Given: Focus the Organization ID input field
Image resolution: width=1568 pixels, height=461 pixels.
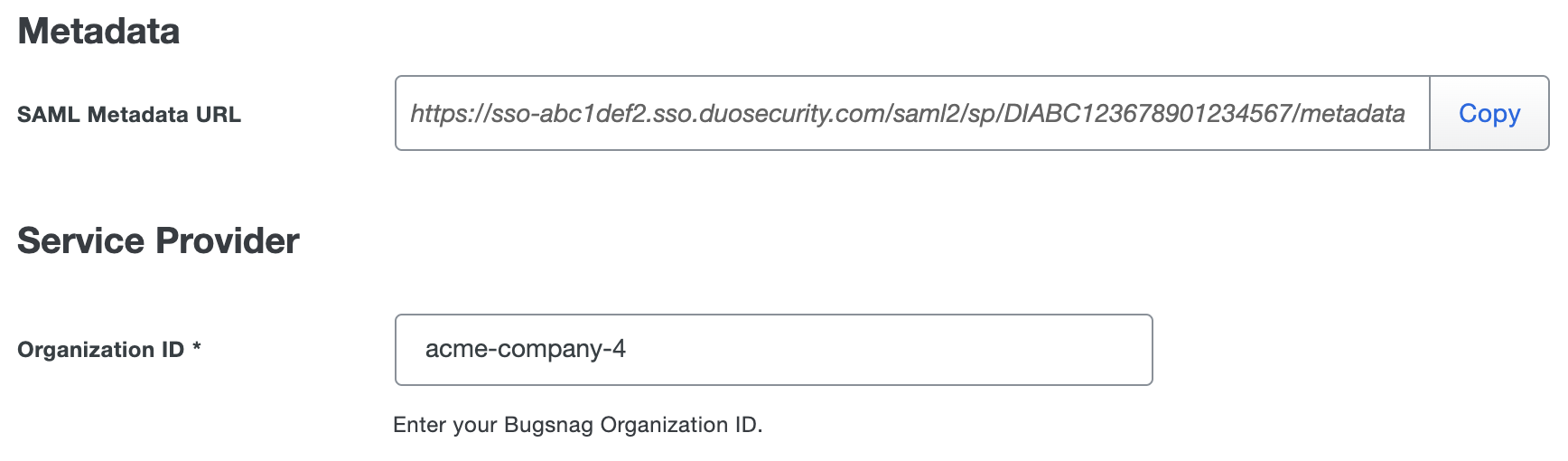Looking at the screenshot, I should pyautogui.click(x=773, y=350).
